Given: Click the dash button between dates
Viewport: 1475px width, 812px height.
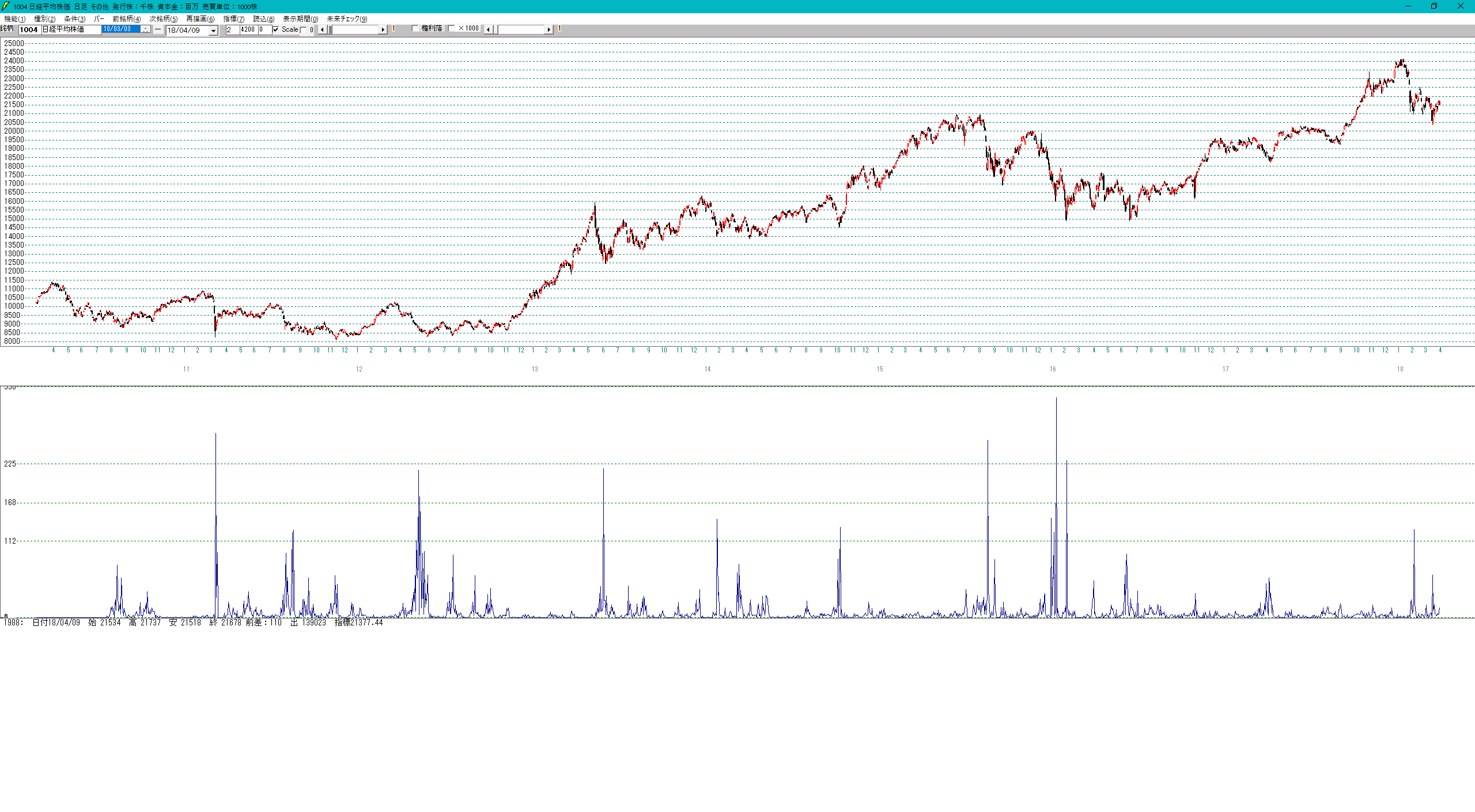Looking at the screenshot, I should (x=158, y=29).
